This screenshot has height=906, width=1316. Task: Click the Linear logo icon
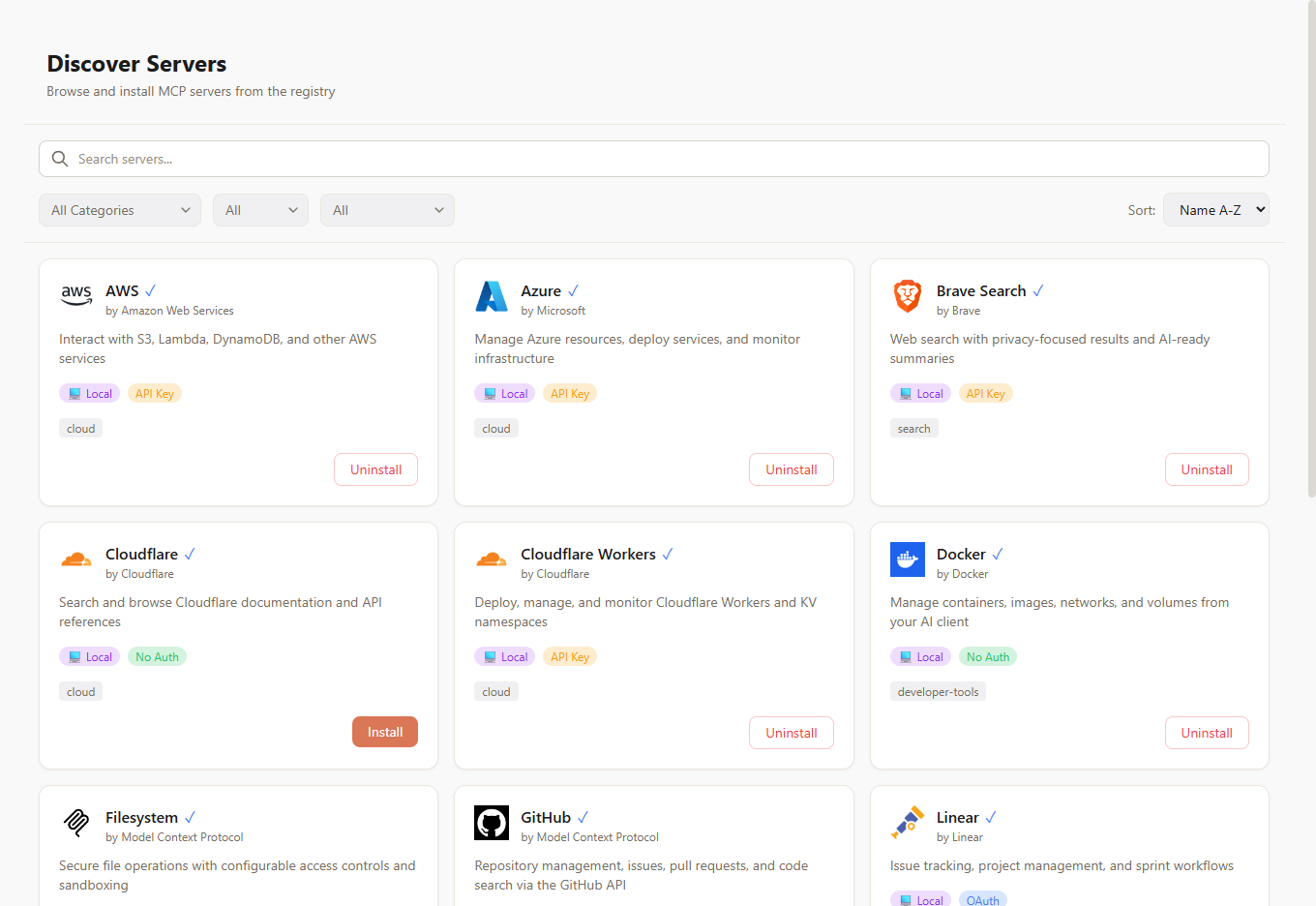907,823
